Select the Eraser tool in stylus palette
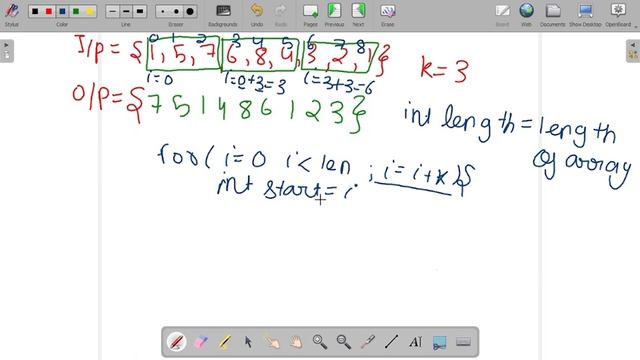Screen dimensions: 640x360 coord(201,342)
